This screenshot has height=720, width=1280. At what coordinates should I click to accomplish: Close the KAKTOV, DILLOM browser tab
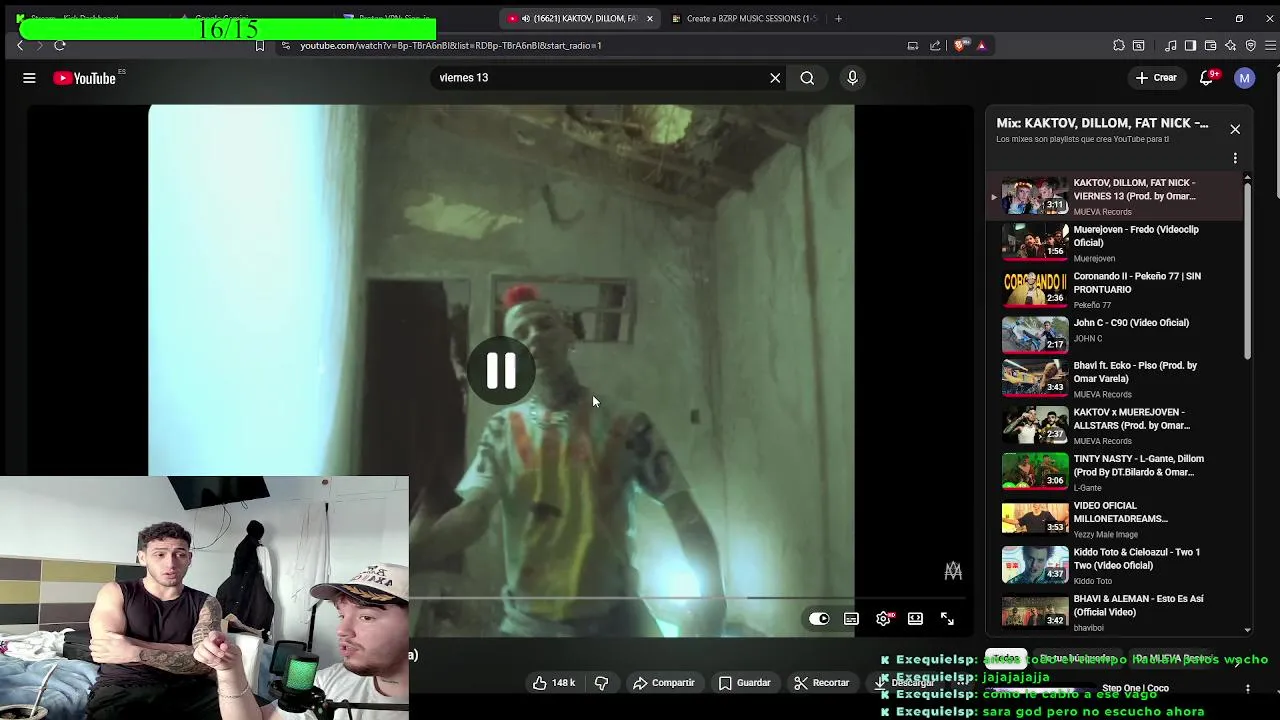click(650, 18)
